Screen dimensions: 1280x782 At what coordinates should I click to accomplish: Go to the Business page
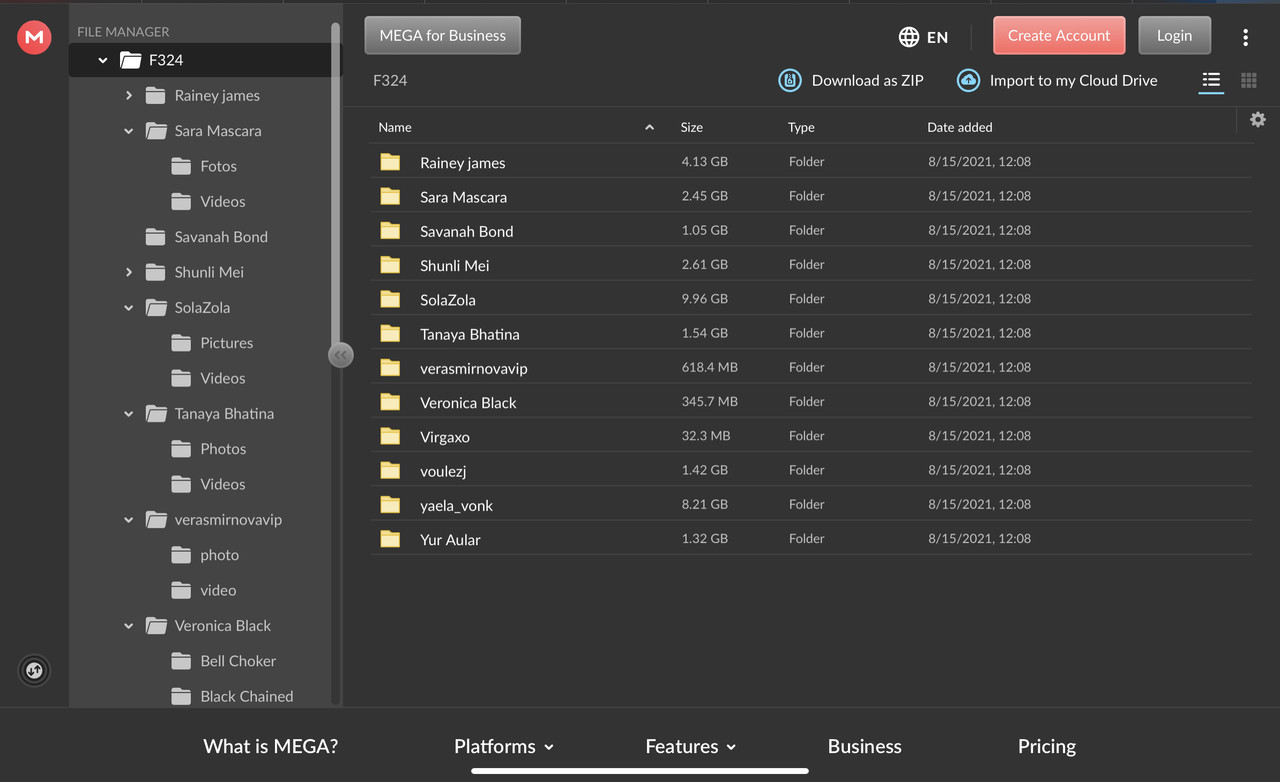[x=865, y=746]
